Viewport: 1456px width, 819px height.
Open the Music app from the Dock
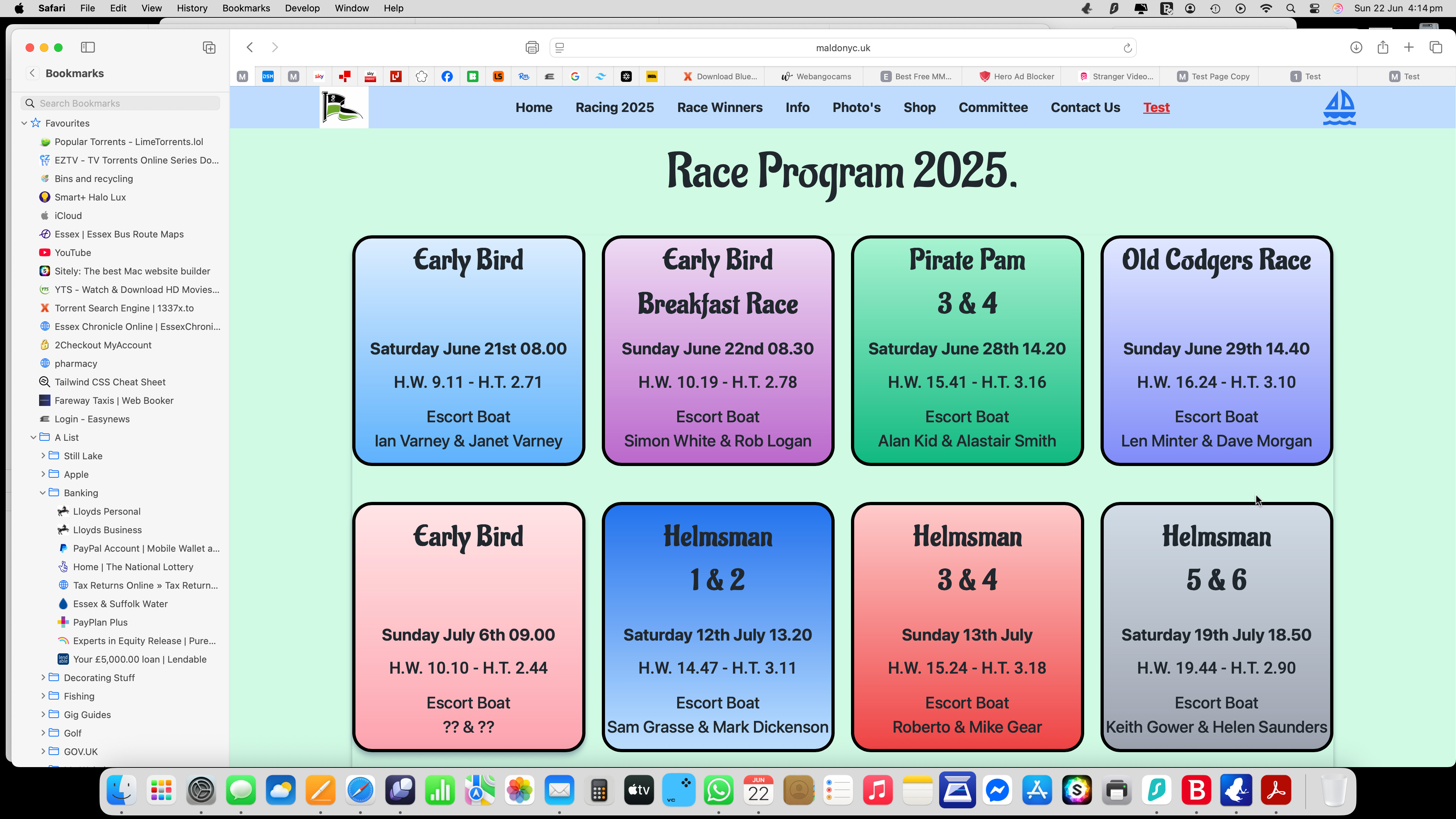click(x=878, y=790)
